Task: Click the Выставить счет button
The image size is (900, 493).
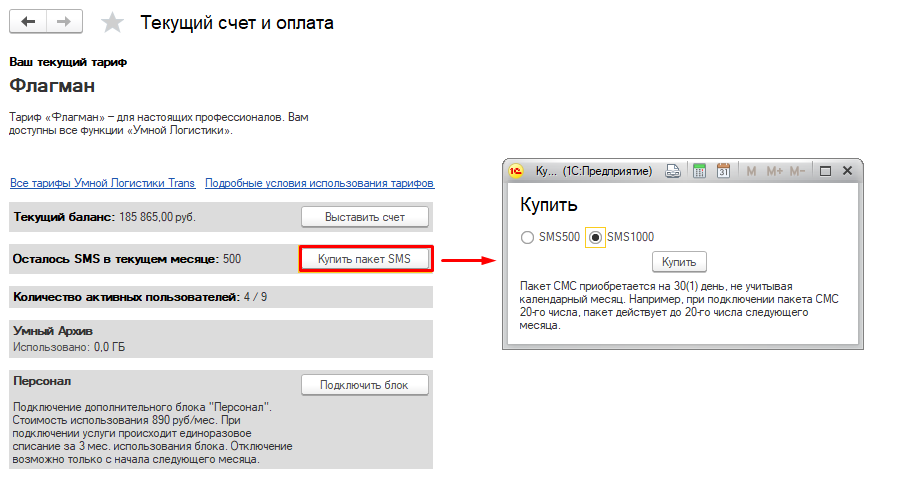Action: coord(365,217)
